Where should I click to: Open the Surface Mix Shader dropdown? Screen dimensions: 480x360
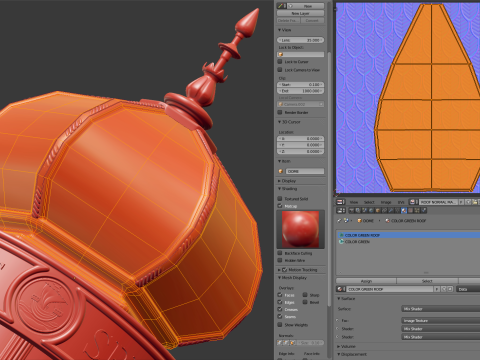coord(440,309)
